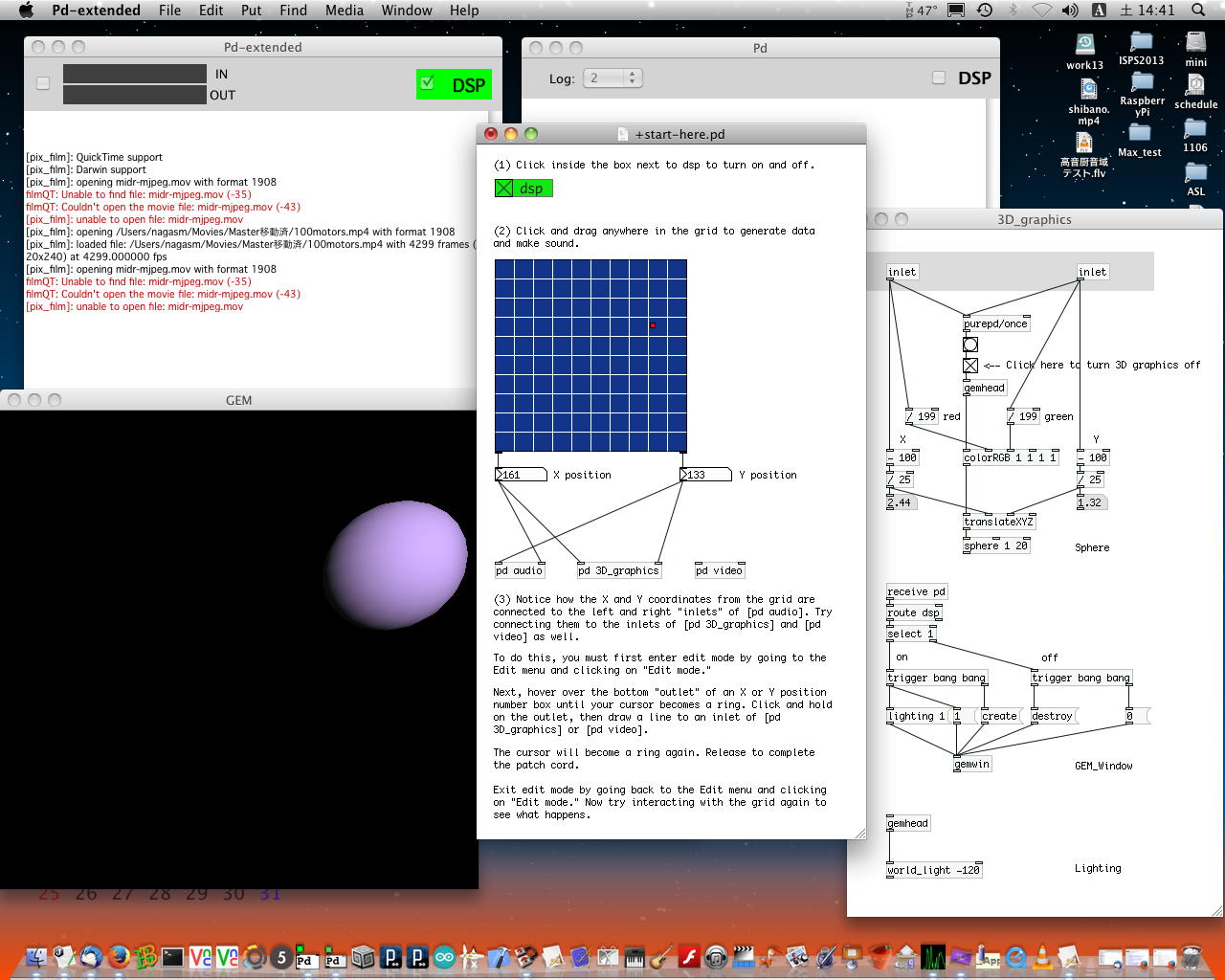Click the create message box
1225x980 pixels.
point(998,716)
